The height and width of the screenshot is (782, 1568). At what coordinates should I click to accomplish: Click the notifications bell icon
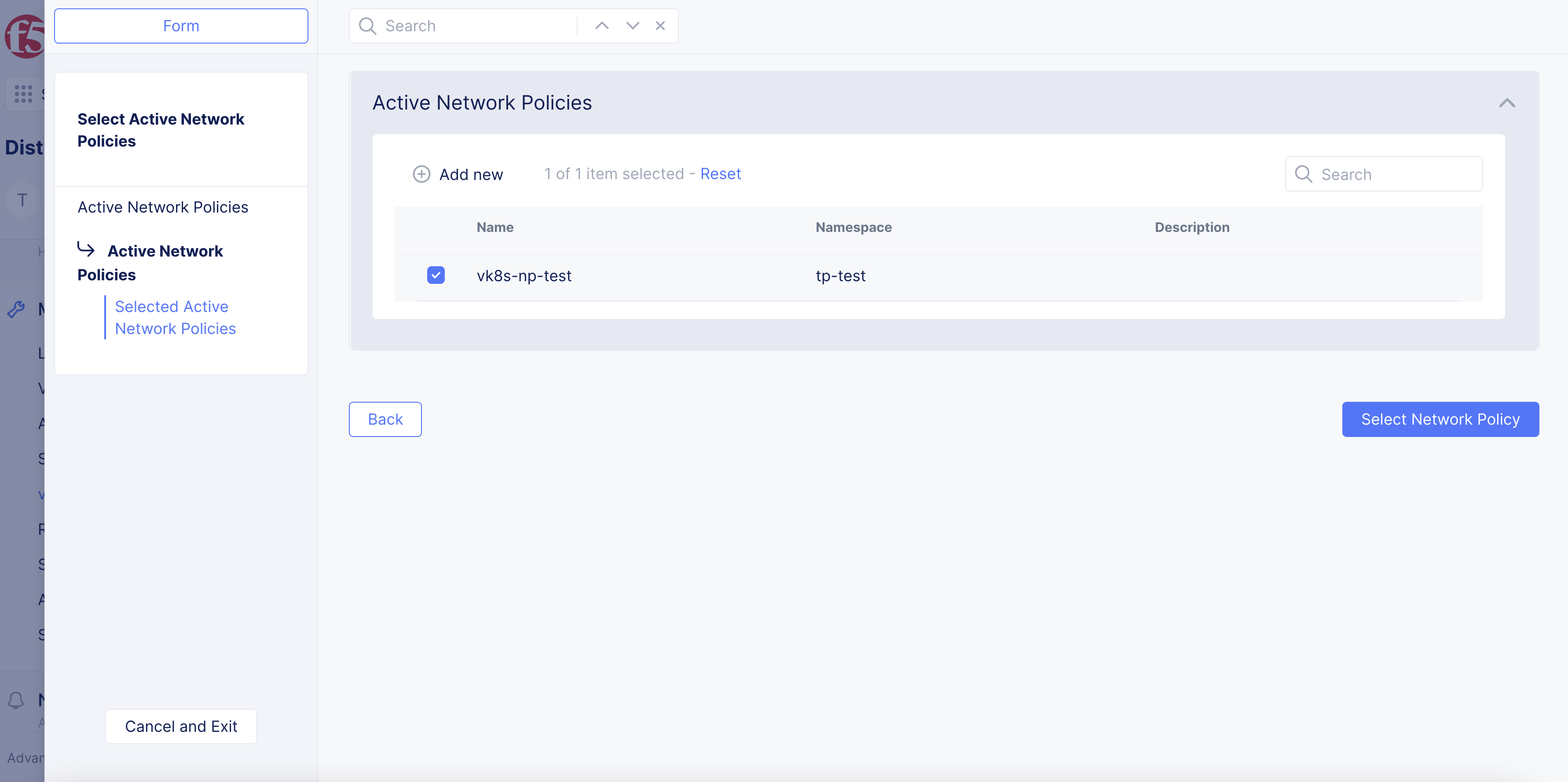click(x=16, y=700)
